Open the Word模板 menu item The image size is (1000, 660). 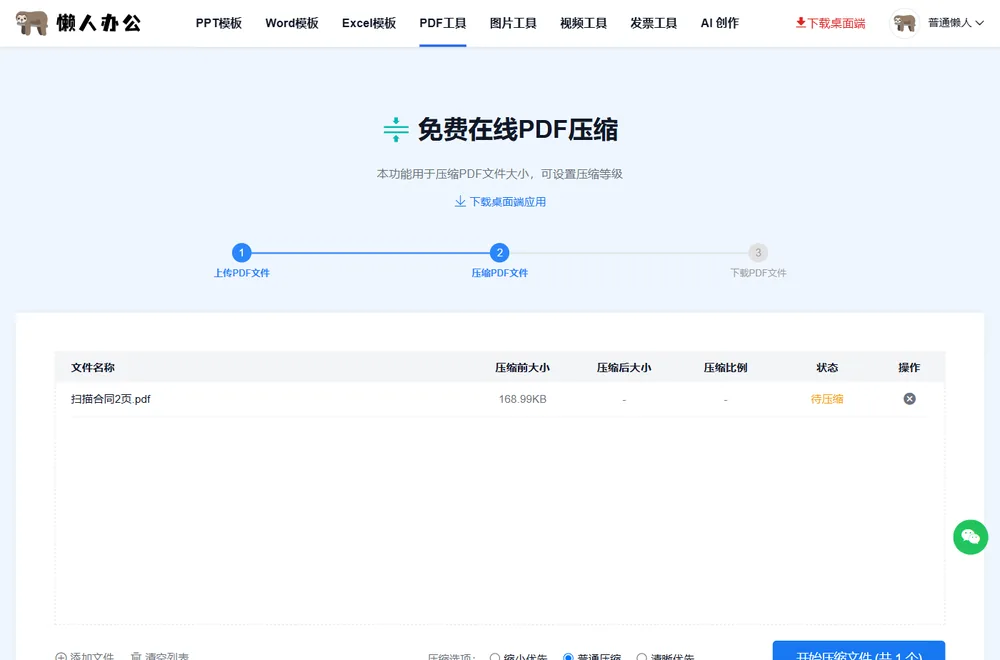(291, 23)
